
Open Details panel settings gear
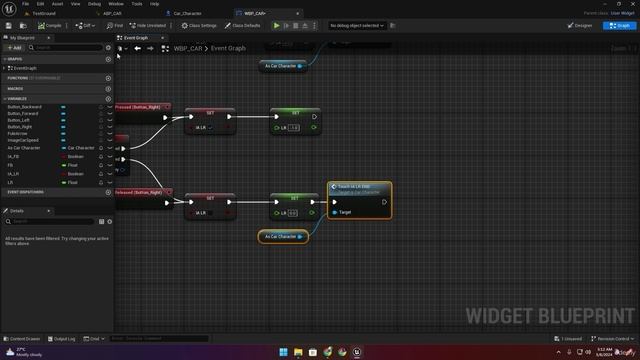tap(109, 222)
